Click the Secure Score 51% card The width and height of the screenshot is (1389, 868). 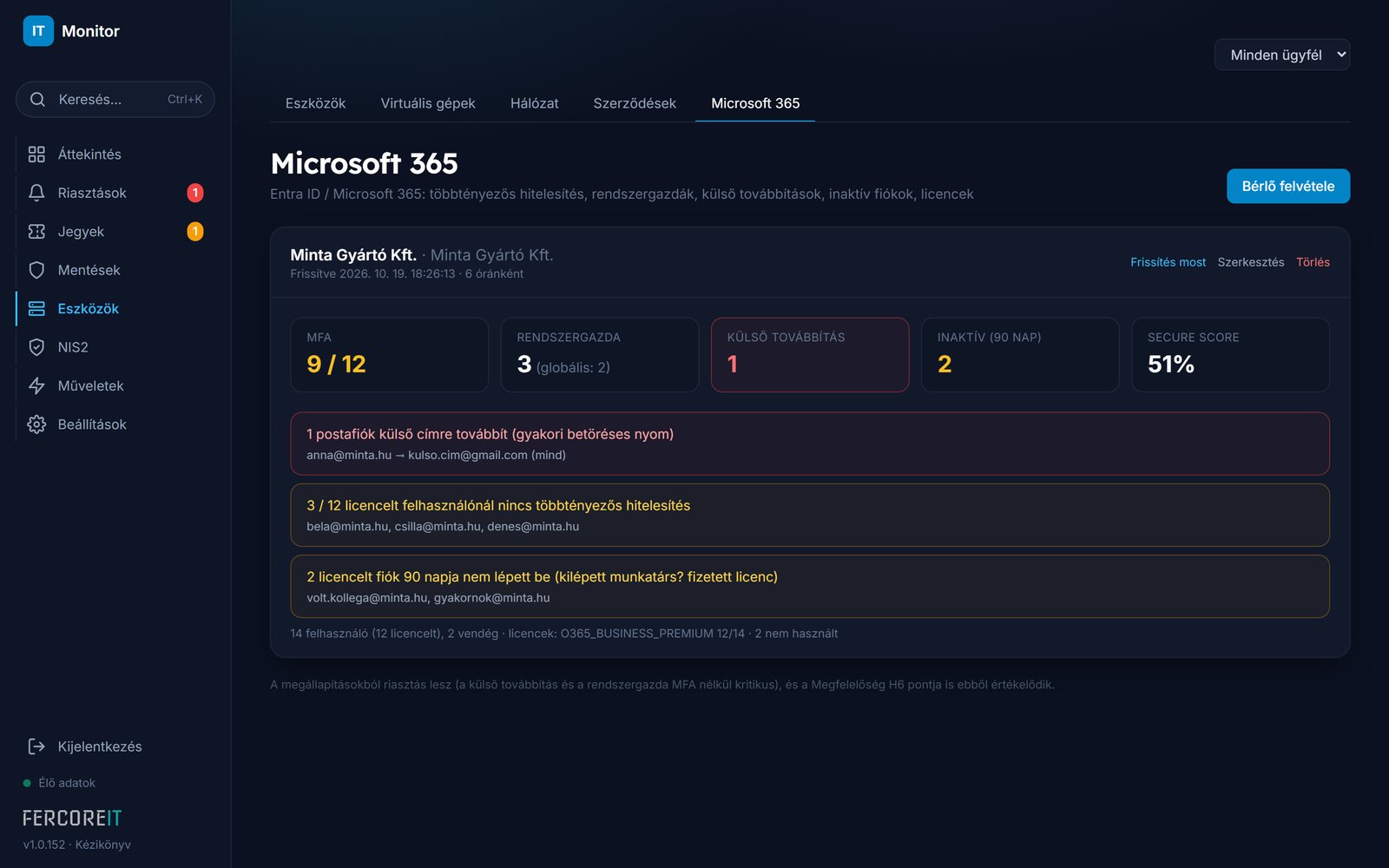tap(1231, 355)
